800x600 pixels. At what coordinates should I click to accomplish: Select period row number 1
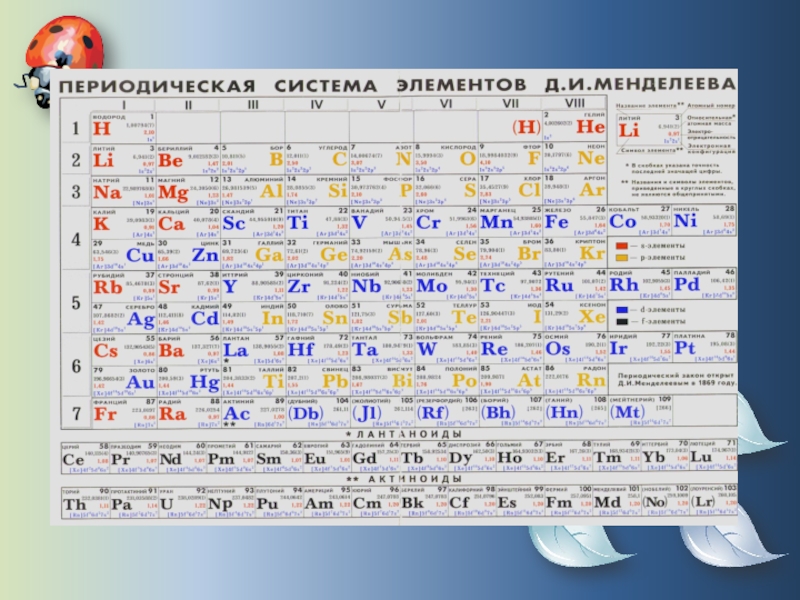click(x=76, y=128)
